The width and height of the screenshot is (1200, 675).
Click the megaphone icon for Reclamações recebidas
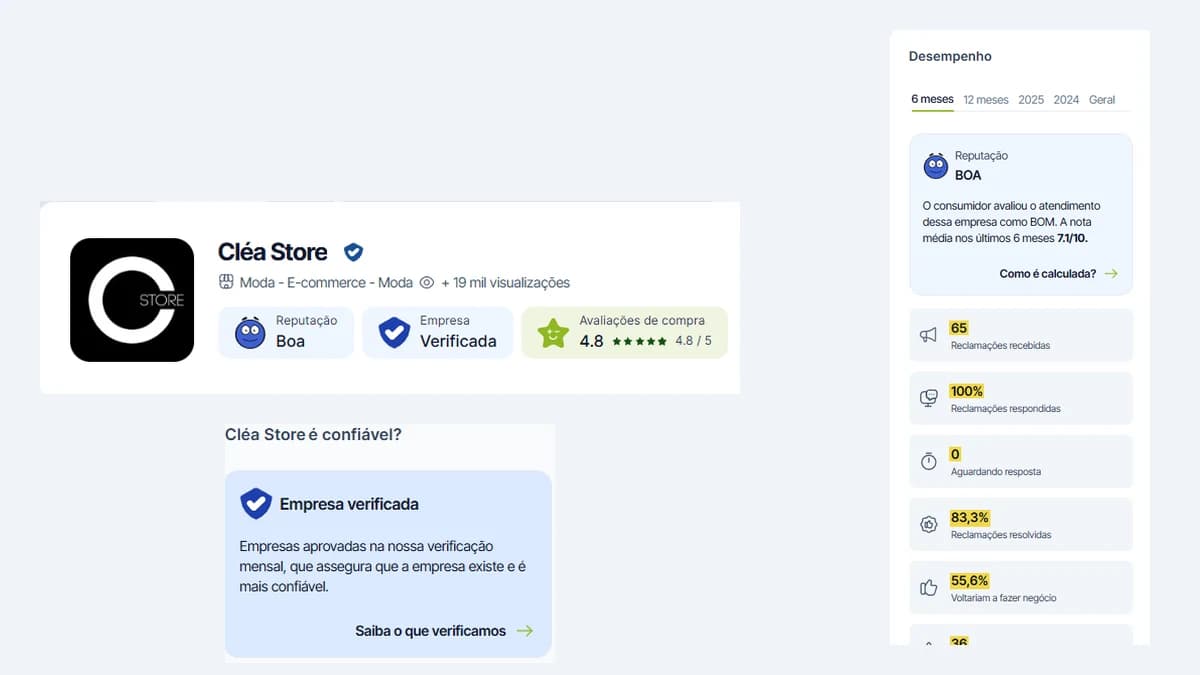tap(929, 335)
